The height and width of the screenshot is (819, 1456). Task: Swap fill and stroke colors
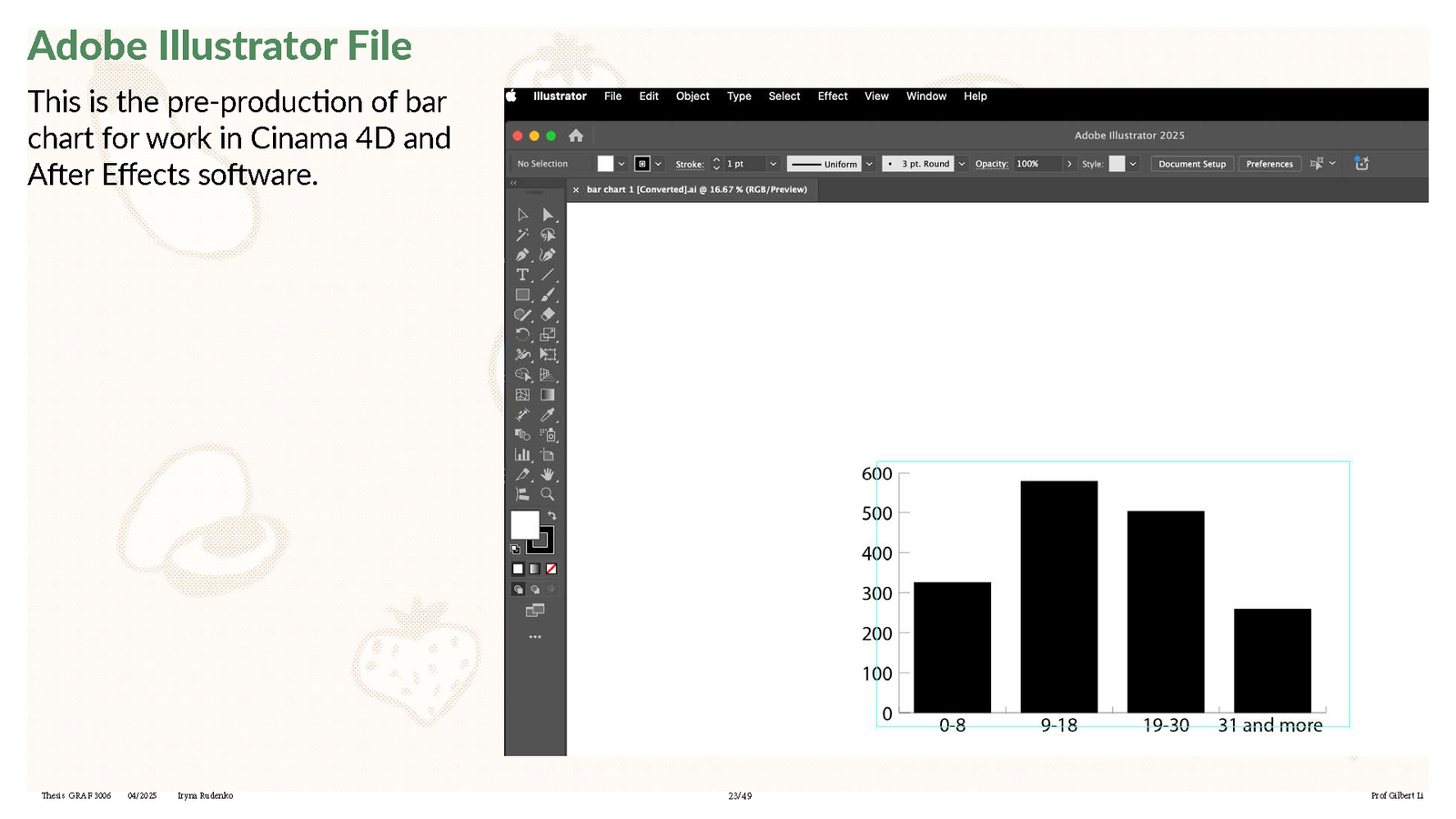pos(551,515)
